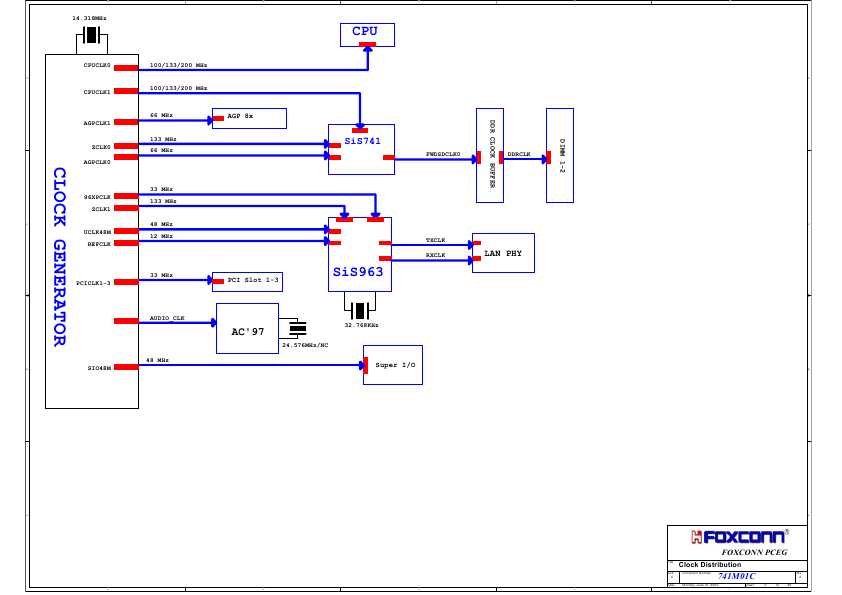Click the CPUCLK0 pin label
842x595 pixels.
pos(97,65)
